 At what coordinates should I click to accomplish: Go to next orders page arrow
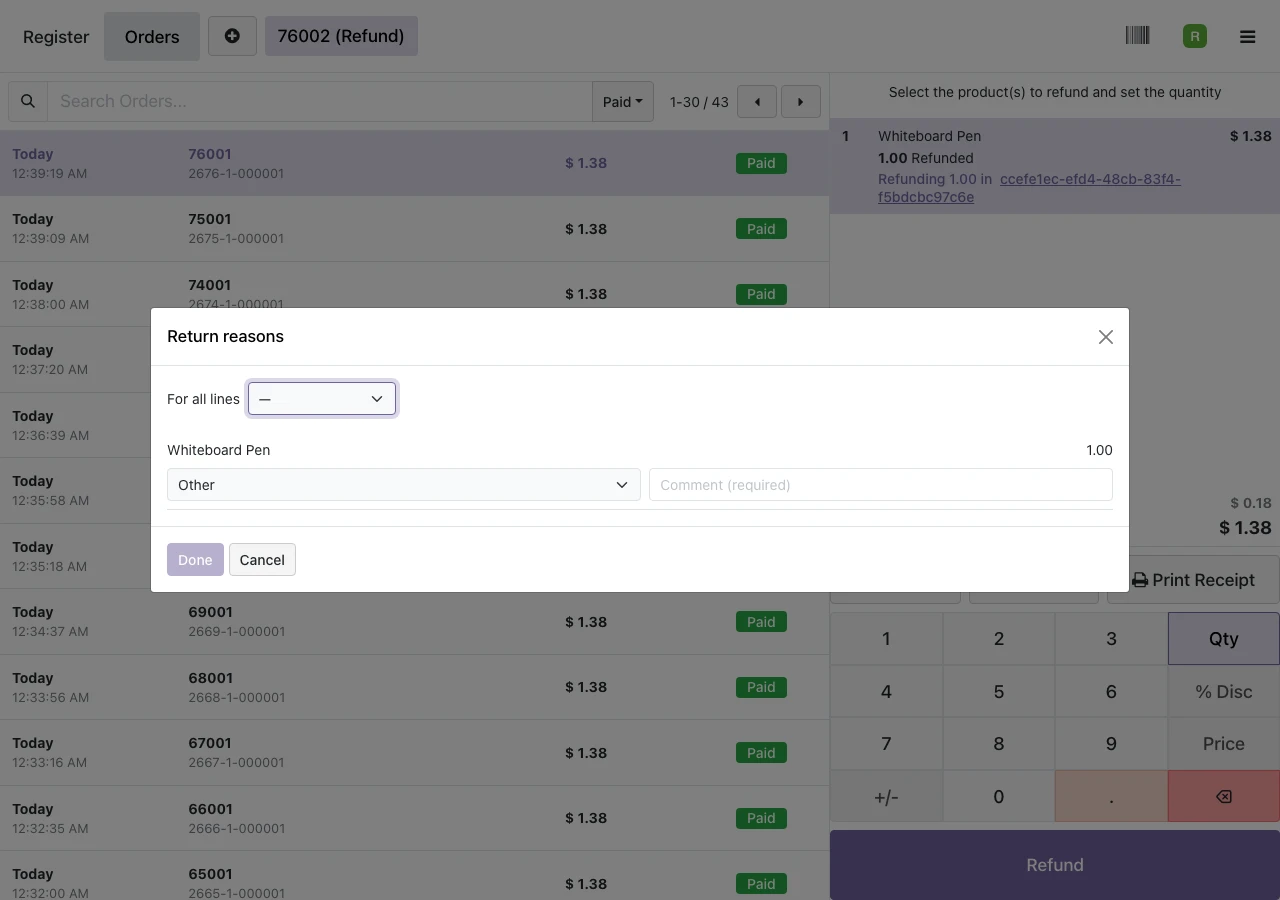tap(801, 101)
